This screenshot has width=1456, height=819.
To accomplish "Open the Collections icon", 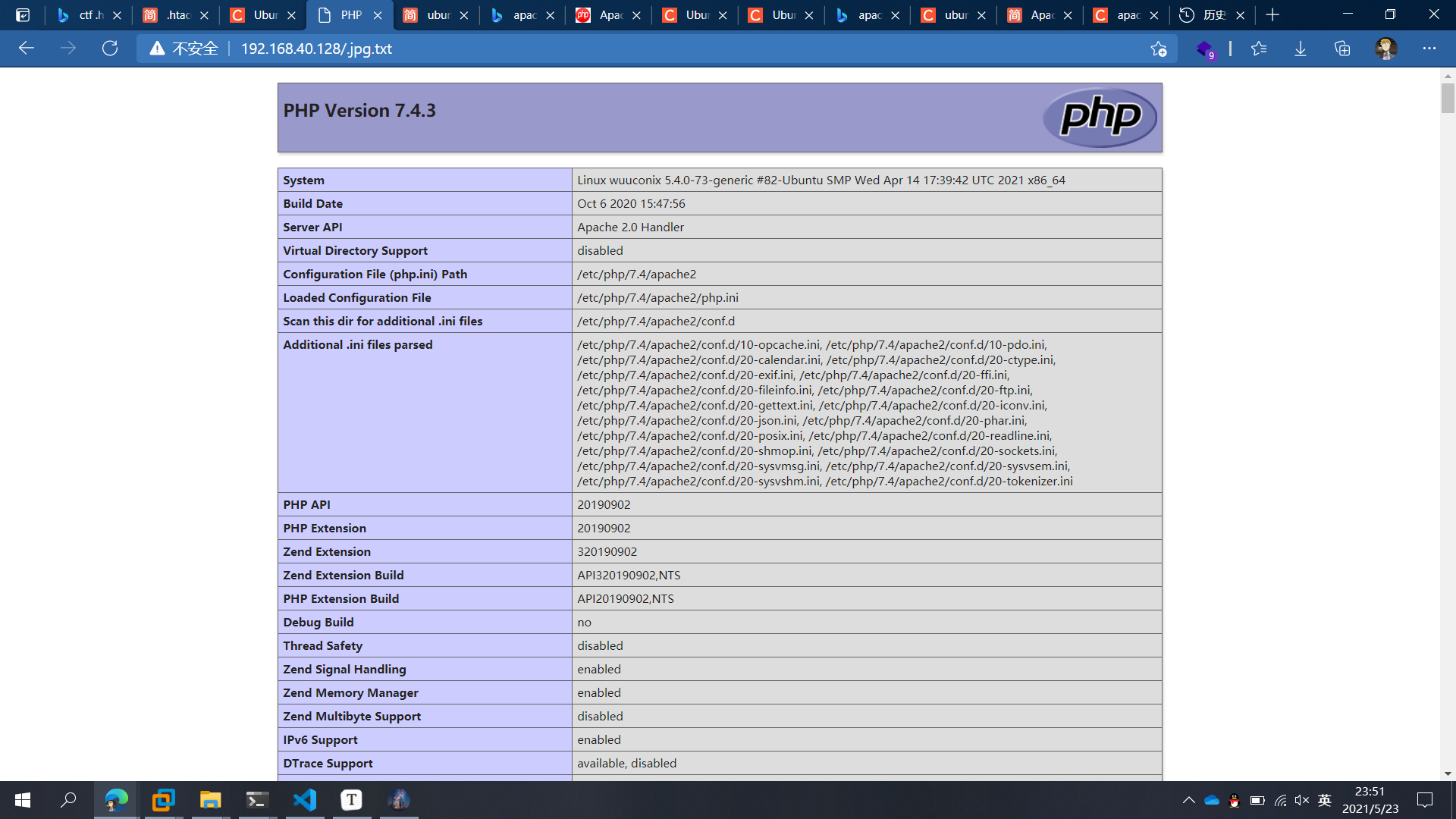I will [x=1342, y=49].
